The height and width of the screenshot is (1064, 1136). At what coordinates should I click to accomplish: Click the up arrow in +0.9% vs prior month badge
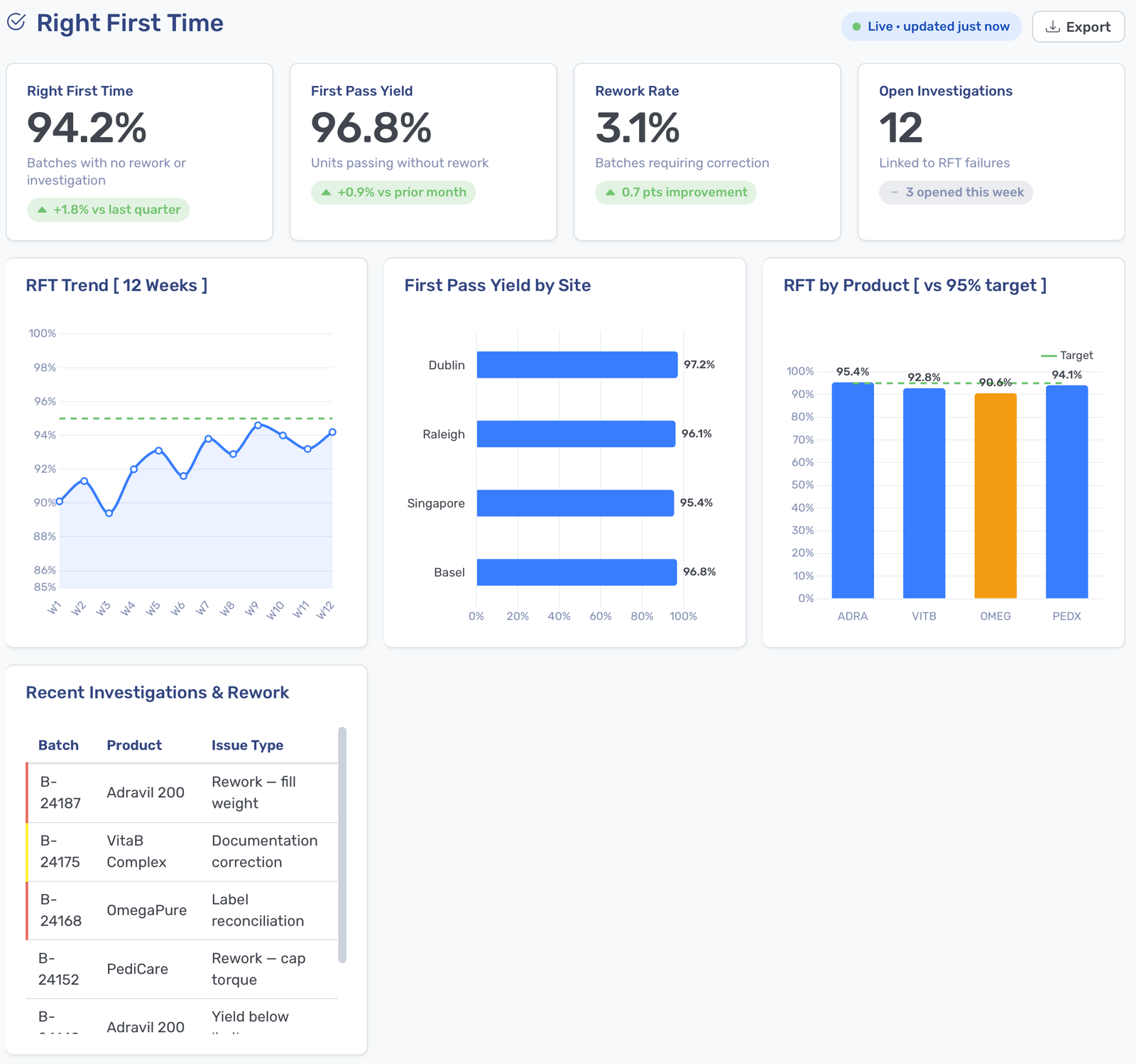(326, 192)
